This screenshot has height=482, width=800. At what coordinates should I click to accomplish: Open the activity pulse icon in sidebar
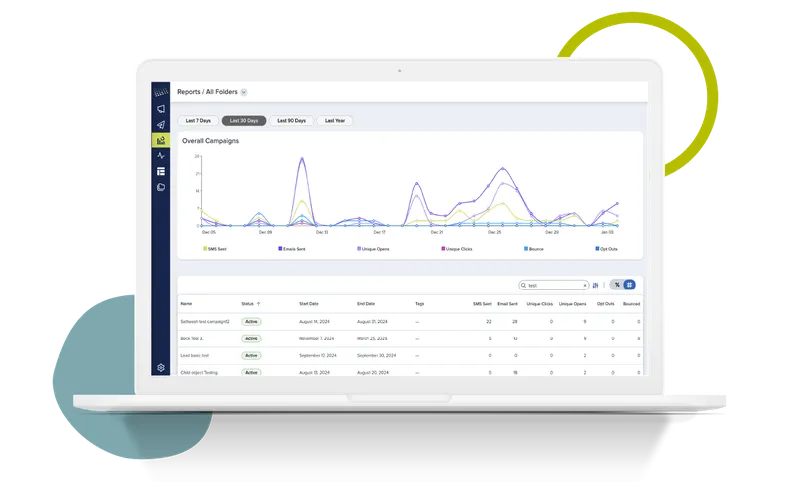click(x=160, y=156)
